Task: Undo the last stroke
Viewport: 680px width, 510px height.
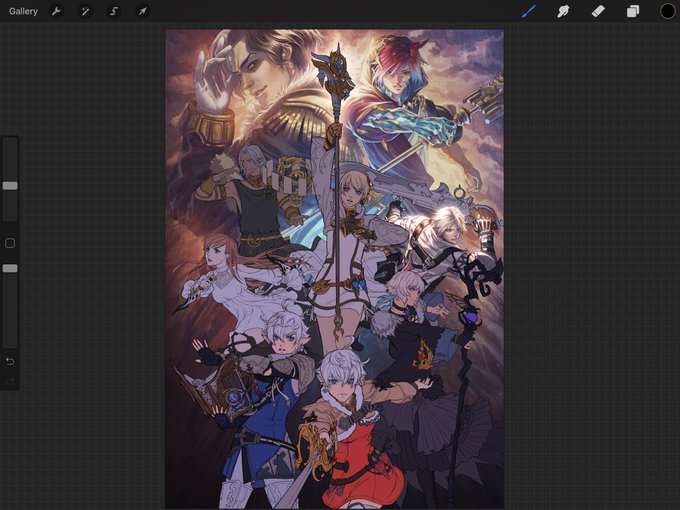Action: 10,361
